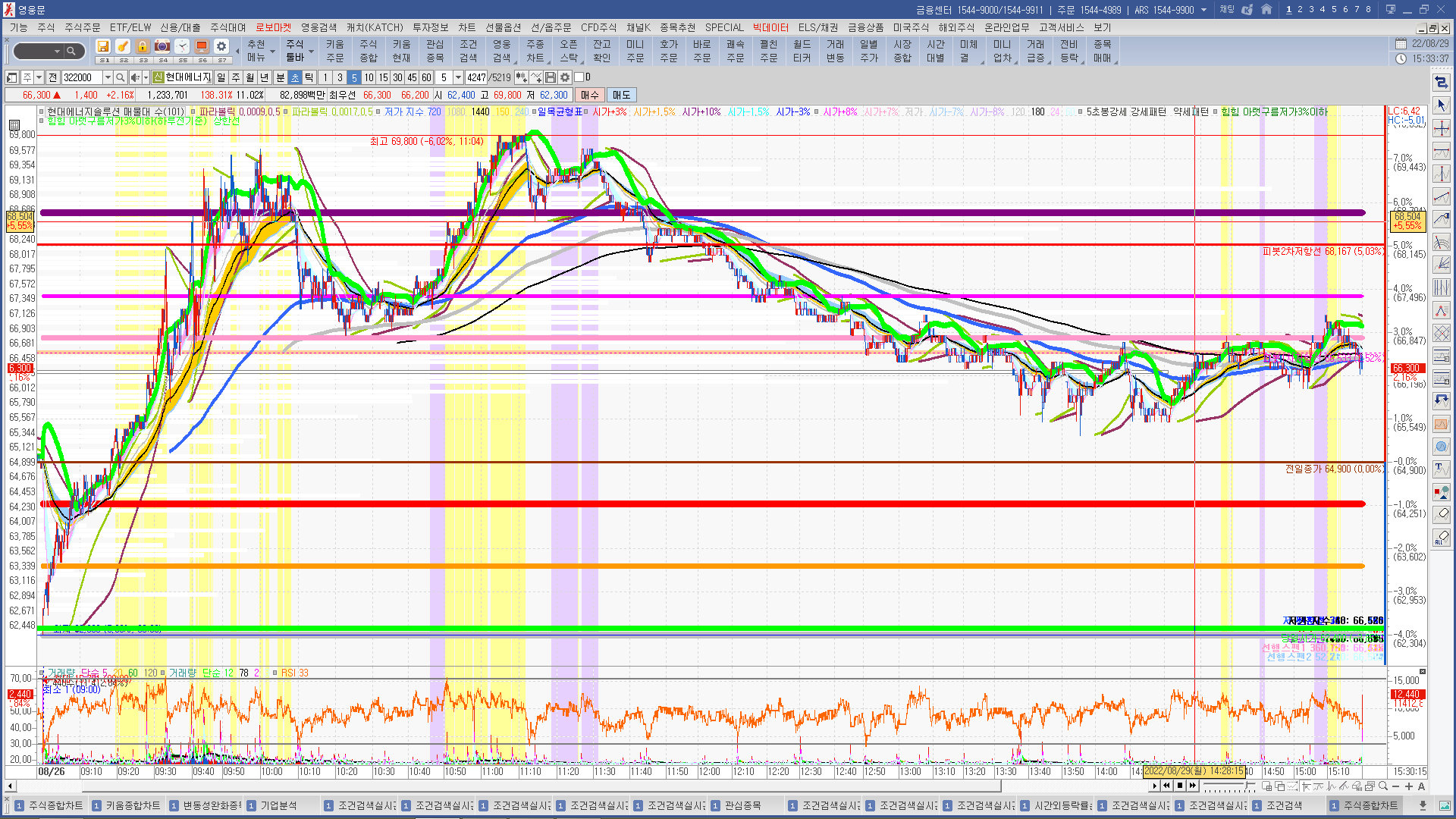Select the arrow pointer drawing tool

1442,105
